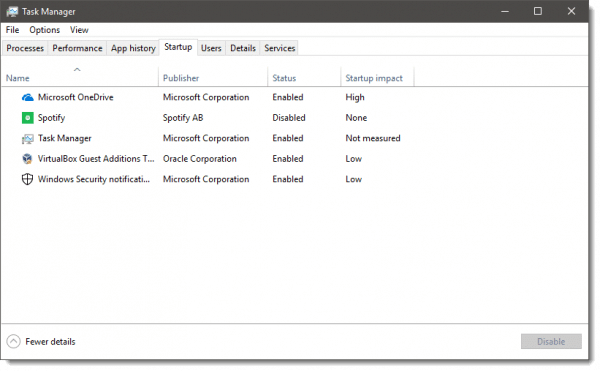Switch to the Processes tab
The height and width of the screenshot is (371, 600).
pyautogui.click(x=25, y=48)
